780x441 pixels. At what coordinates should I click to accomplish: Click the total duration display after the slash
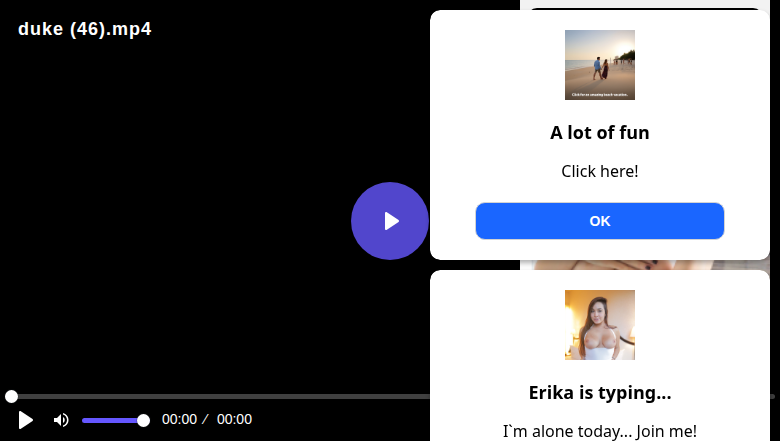click(234, 419)
